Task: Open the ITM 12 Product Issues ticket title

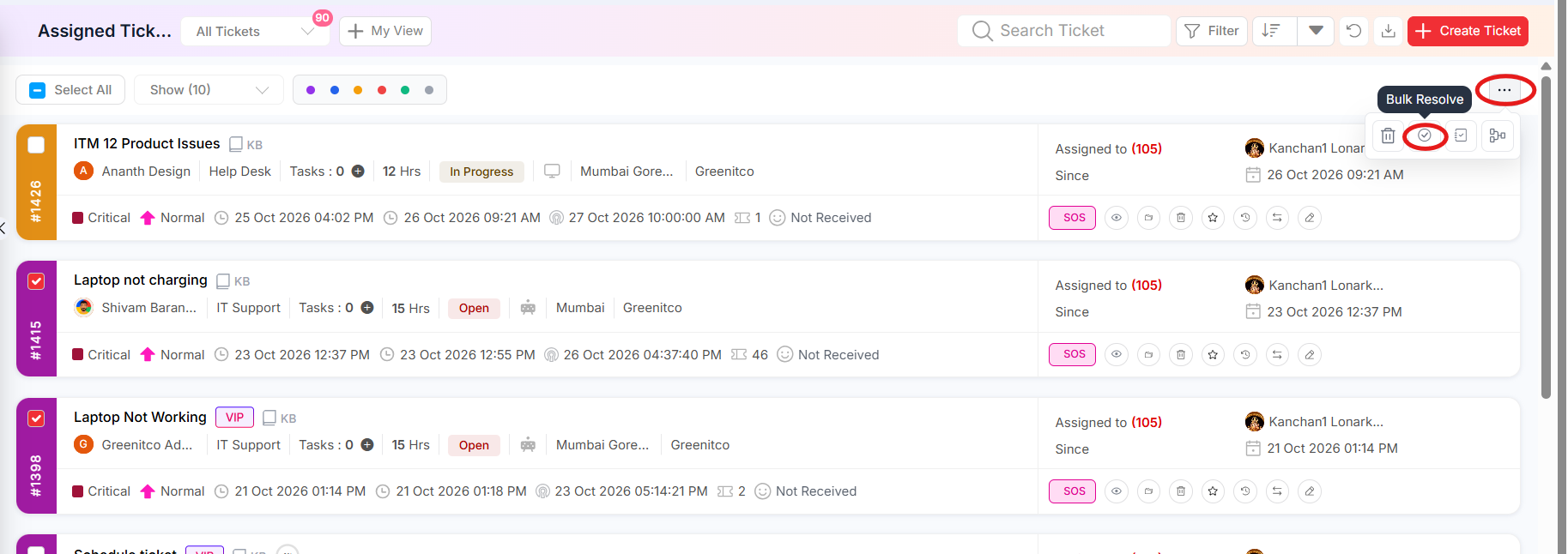Action: click(x=147, y=144)
